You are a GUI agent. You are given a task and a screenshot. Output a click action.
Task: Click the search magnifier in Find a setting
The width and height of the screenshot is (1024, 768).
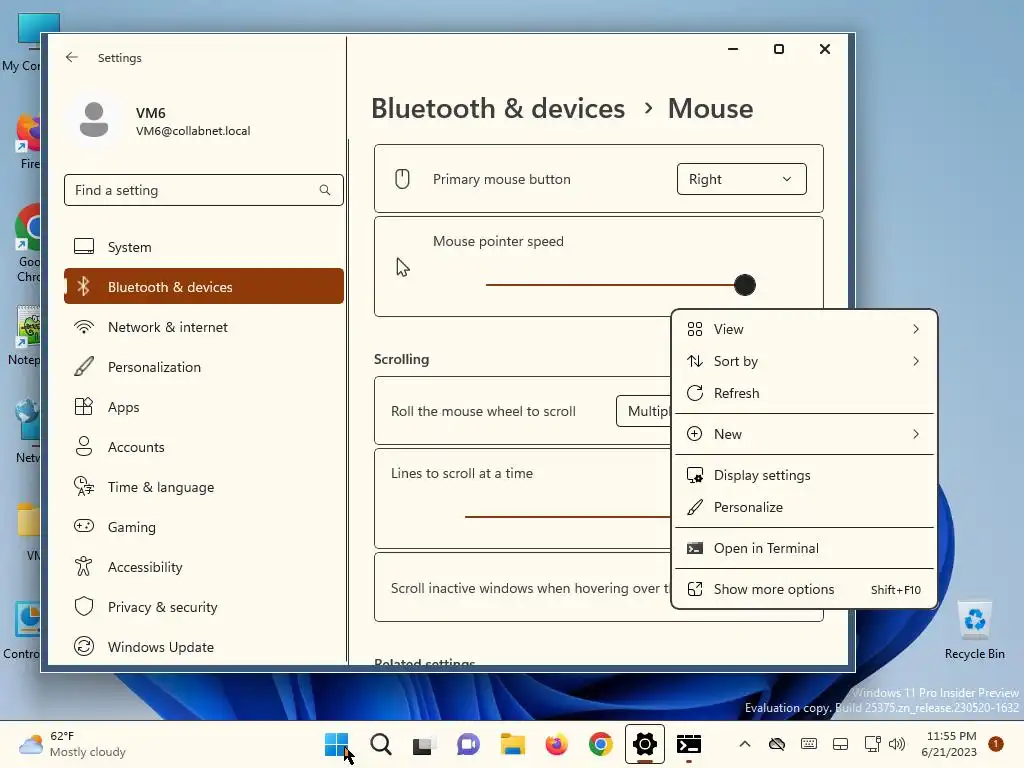point(325,190)
